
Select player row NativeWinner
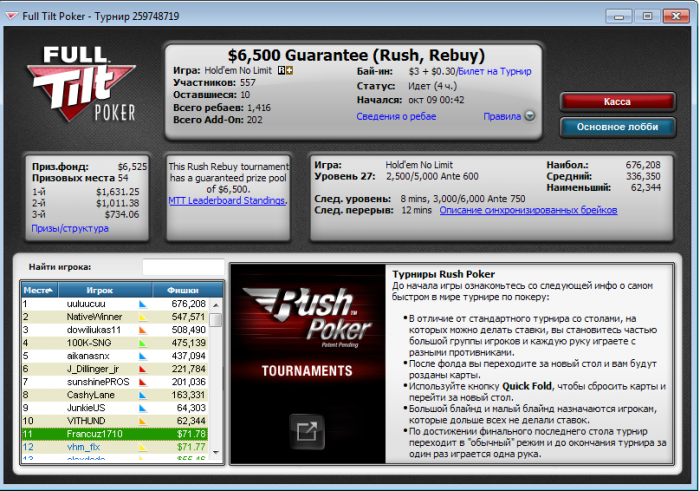click(x=115, y=317)
